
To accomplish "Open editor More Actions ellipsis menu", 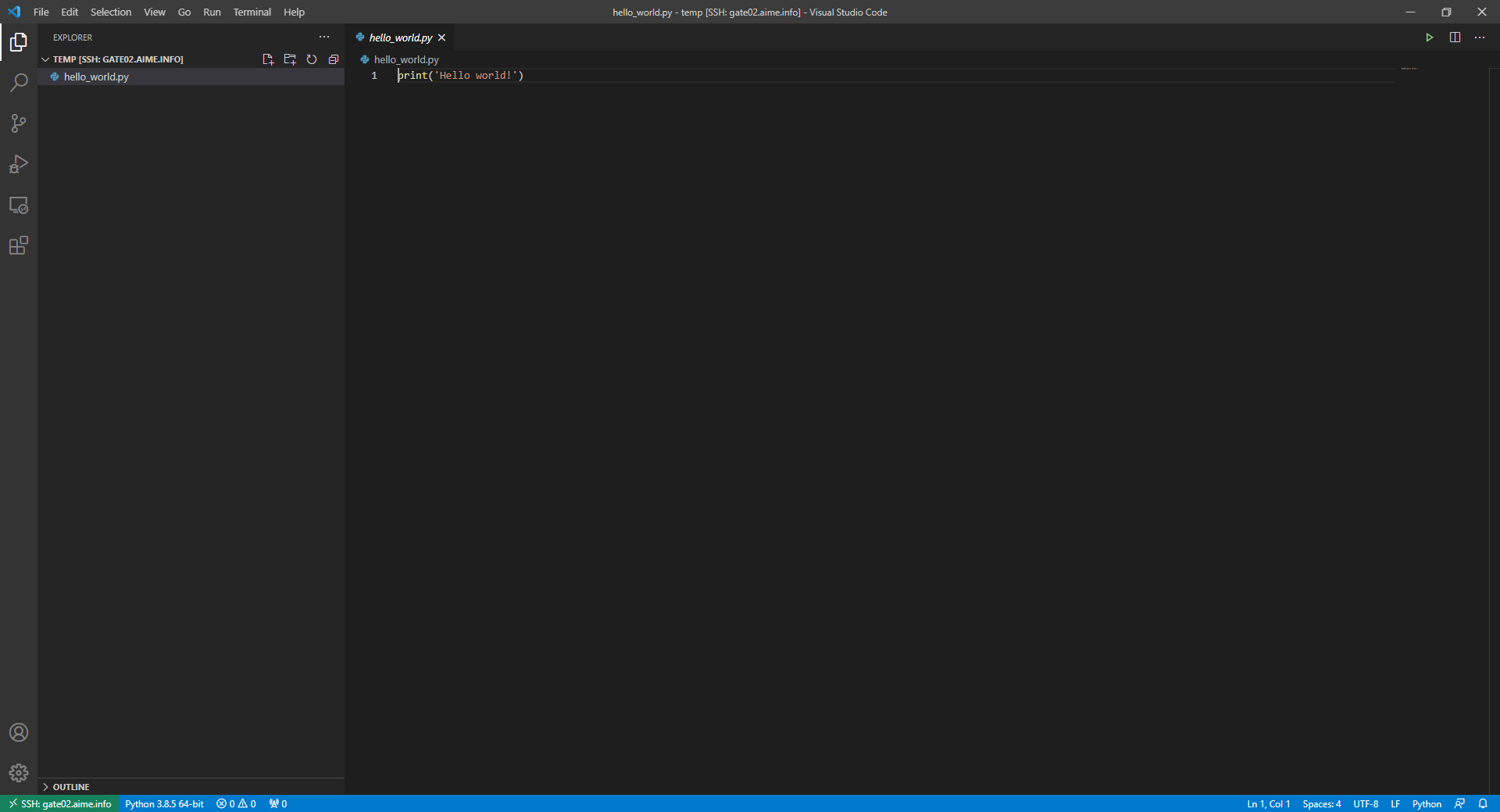I will pos(1480,37).
